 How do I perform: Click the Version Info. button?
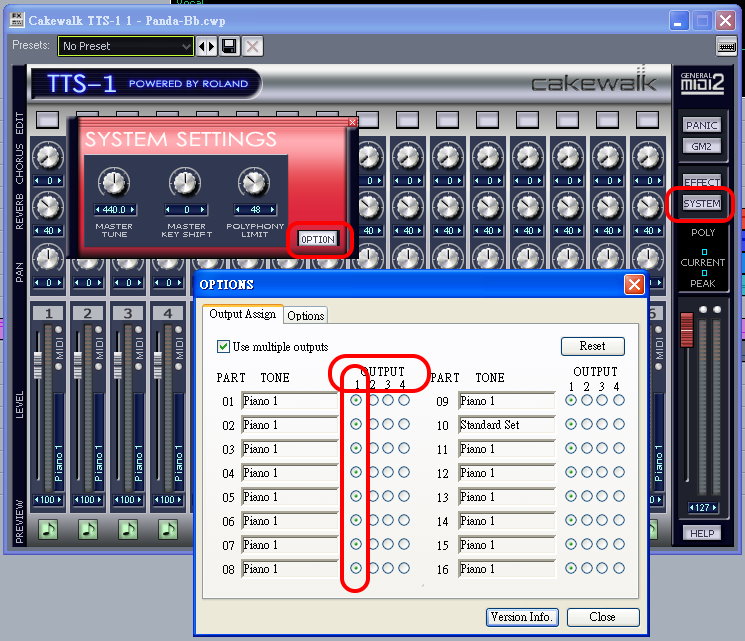point(521,616)
